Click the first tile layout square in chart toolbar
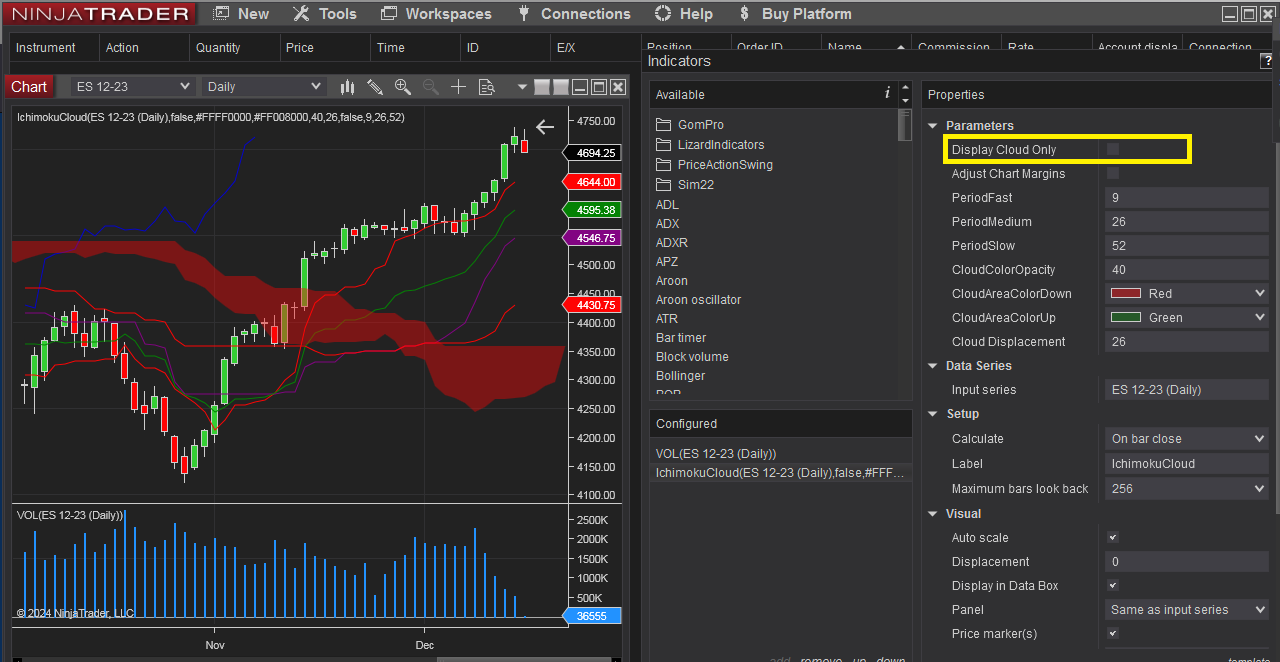The image size is (1280, 662). [x=542, y=87]
